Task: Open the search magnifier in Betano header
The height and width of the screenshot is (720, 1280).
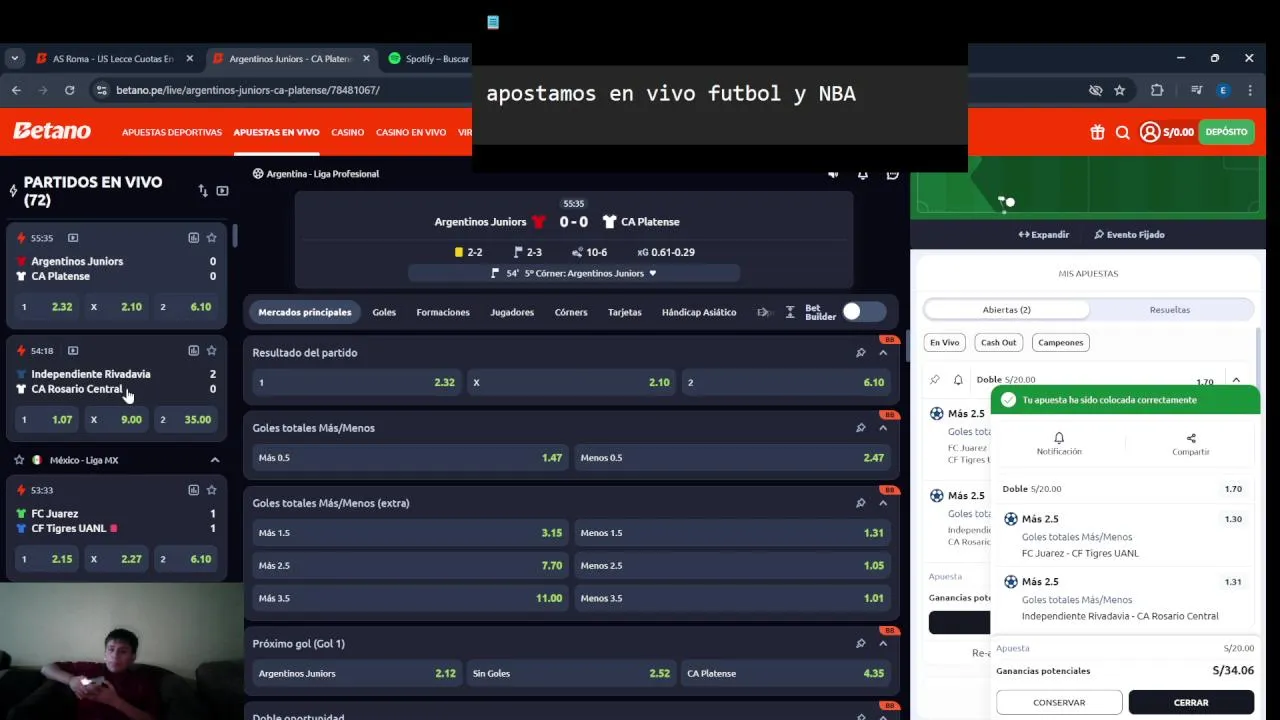Action: pyautogui.click(x=1122, y=132)
